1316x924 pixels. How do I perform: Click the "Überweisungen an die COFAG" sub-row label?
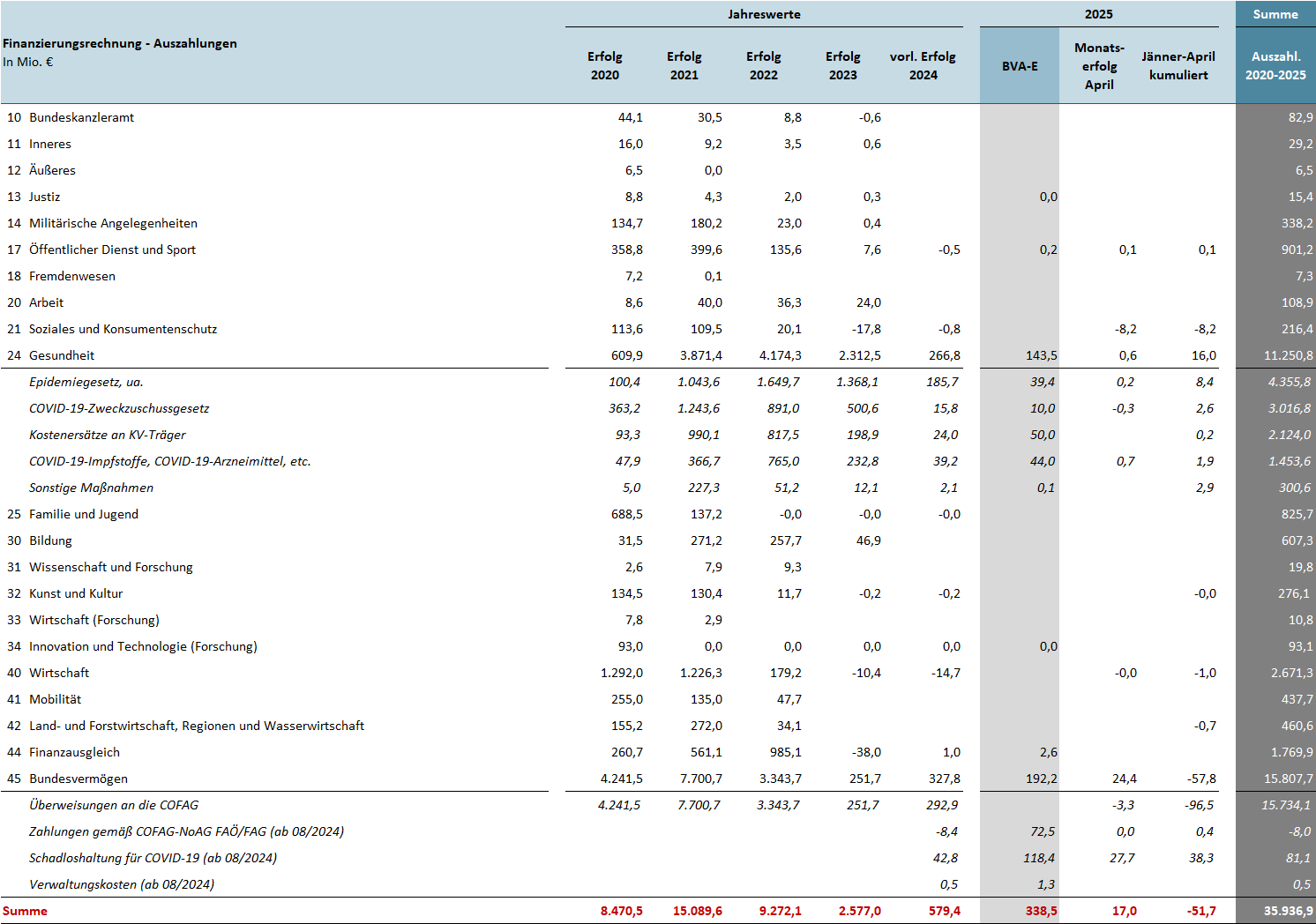click(114, 805)
